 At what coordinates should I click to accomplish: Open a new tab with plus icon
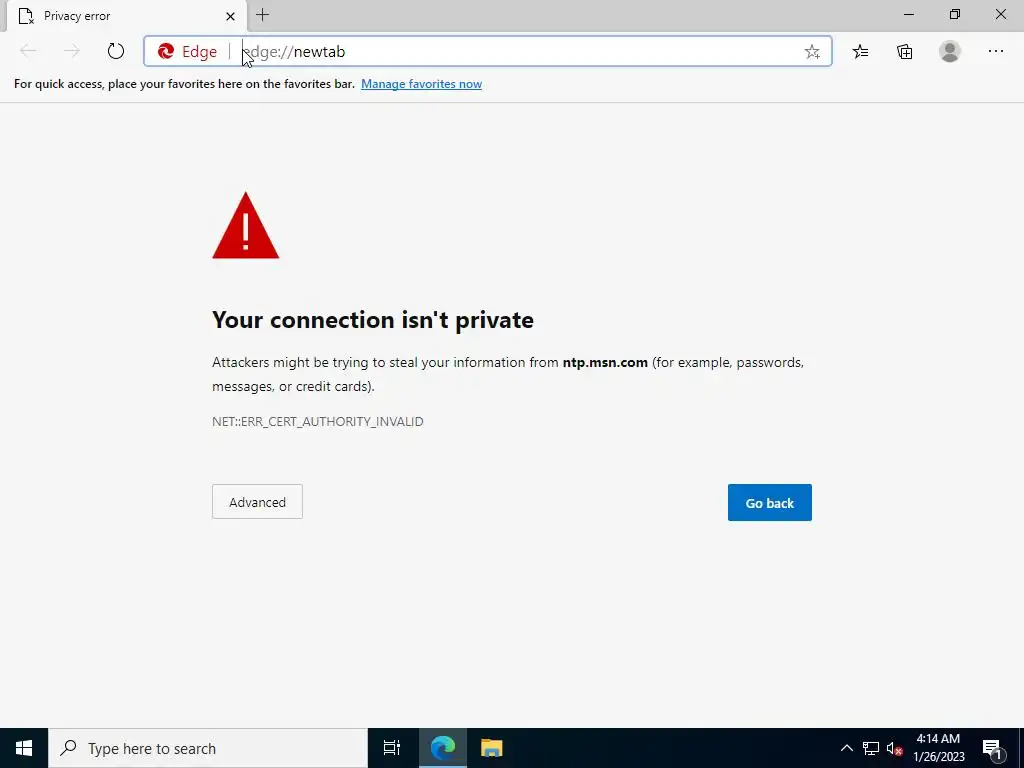pyautogui.click(x=263, y=15)
